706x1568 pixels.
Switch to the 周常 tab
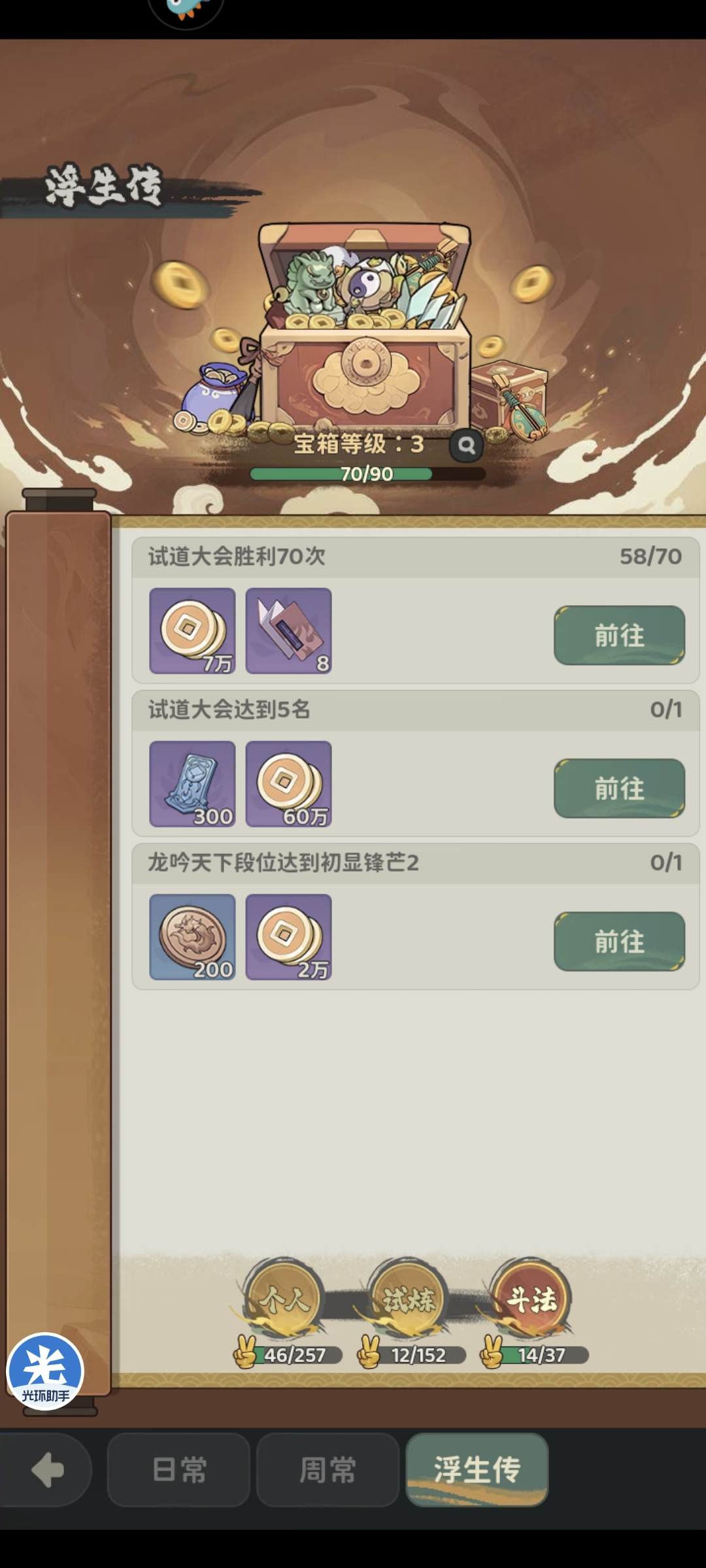pos(328,1470)
